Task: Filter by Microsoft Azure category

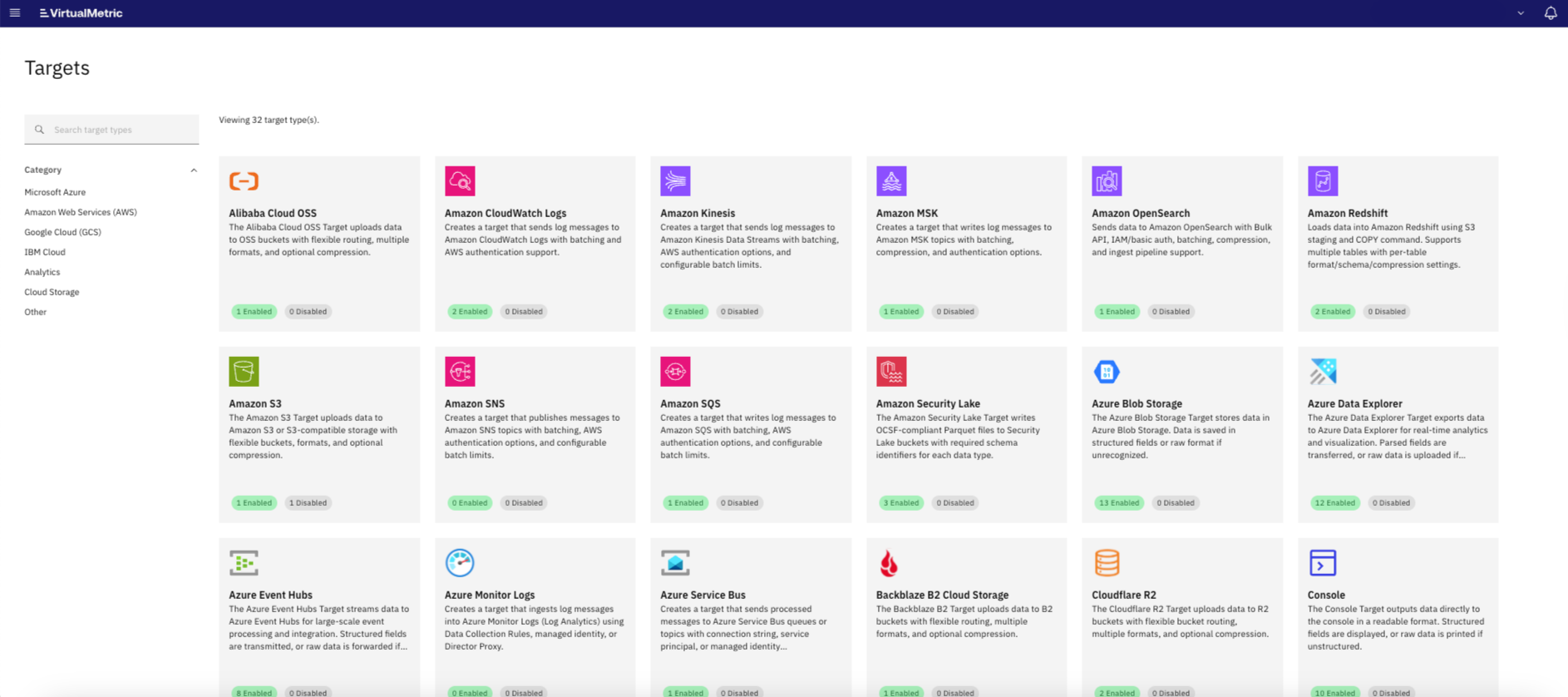Action: point(55,192)
